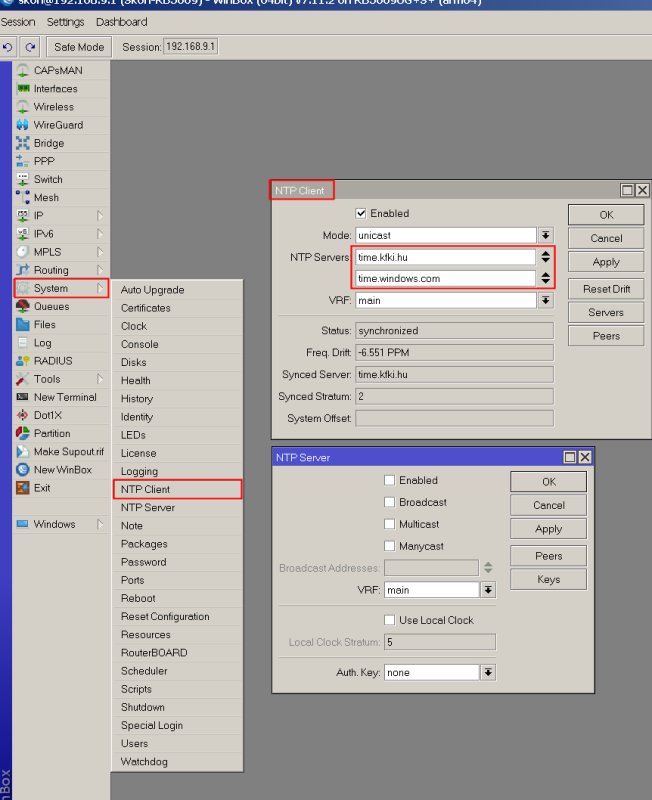
Task: Click the Tools menu icon
Action: point(23,379)
